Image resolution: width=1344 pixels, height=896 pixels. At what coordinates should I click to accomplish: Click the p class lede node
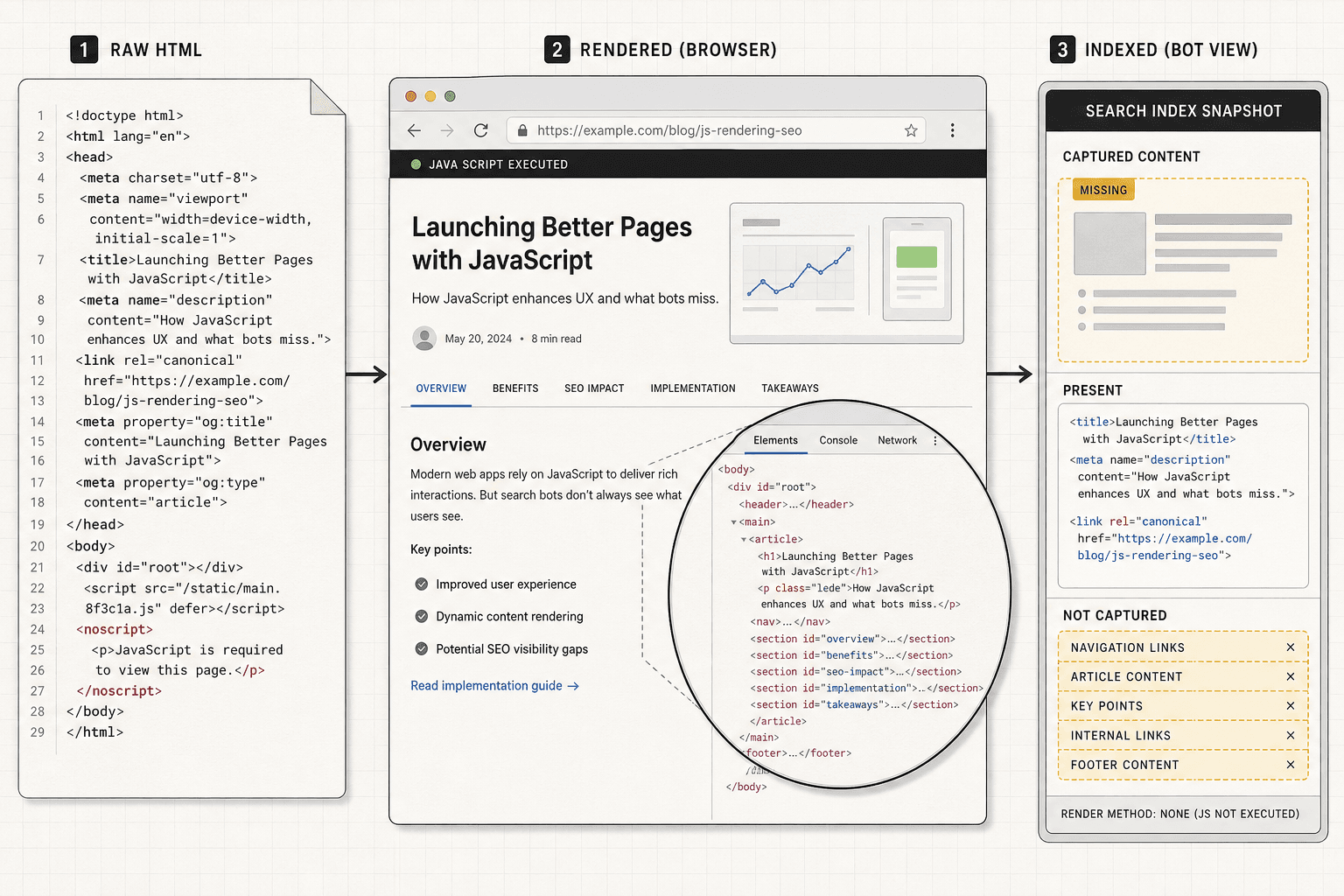pyautogui.click(x=859, y=596)
